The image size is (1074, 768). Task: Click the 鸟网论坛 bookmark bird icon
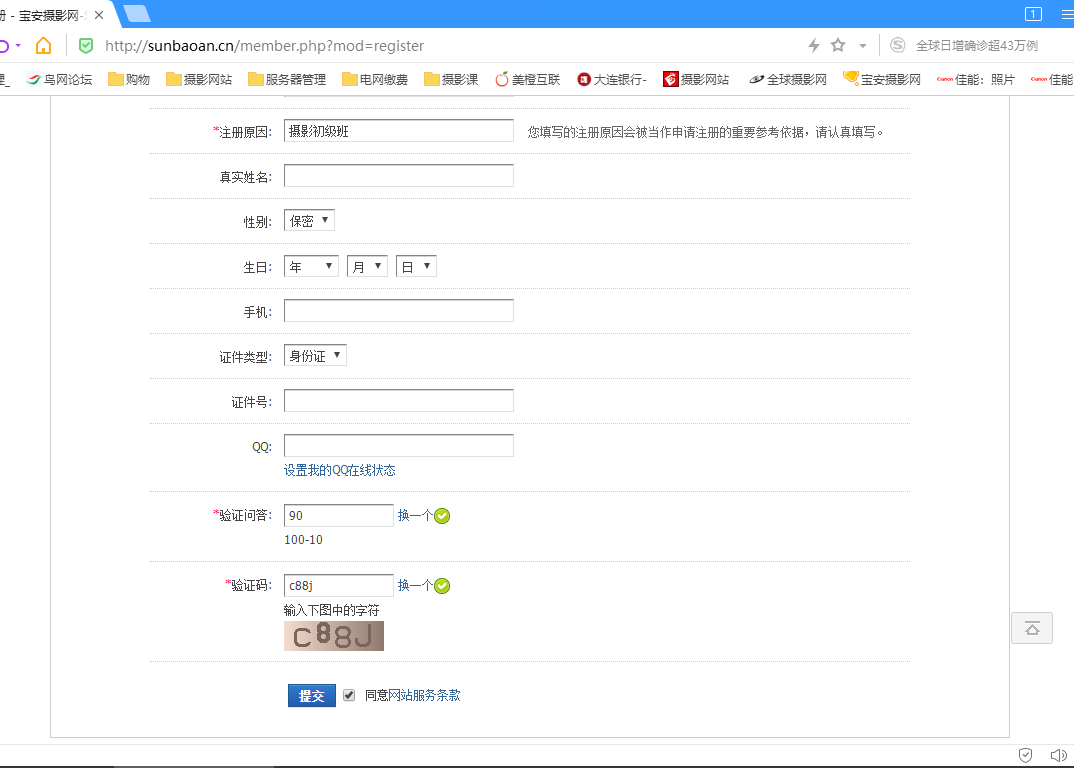click(x=34, y=79)
